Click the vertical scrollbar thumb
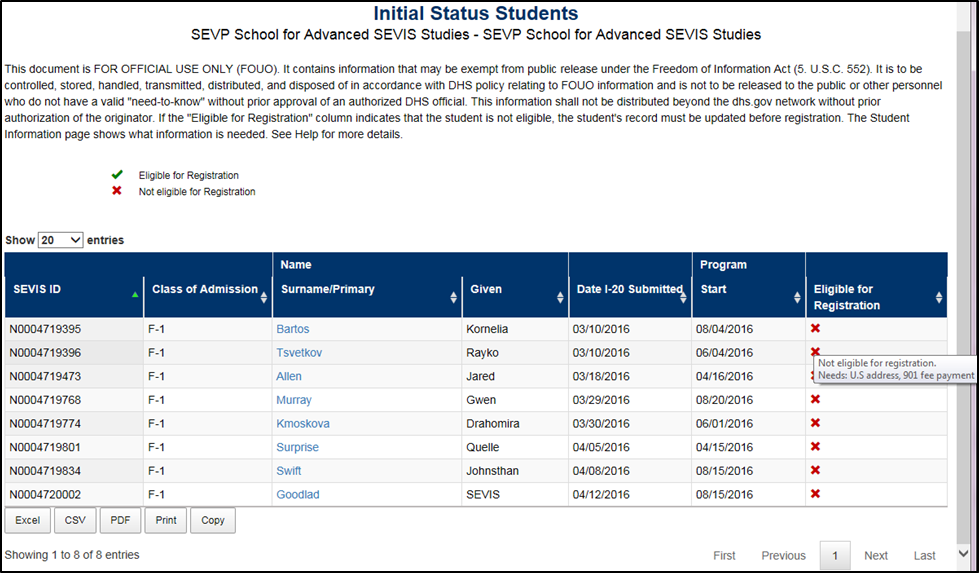This screenshot has height=573, width=979. coord(963,287)
